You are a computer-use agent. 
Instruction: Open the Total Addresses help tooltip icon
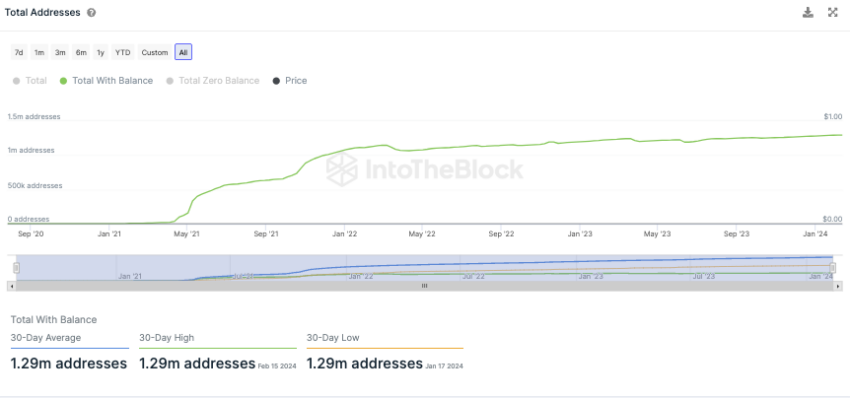[92, 12]
